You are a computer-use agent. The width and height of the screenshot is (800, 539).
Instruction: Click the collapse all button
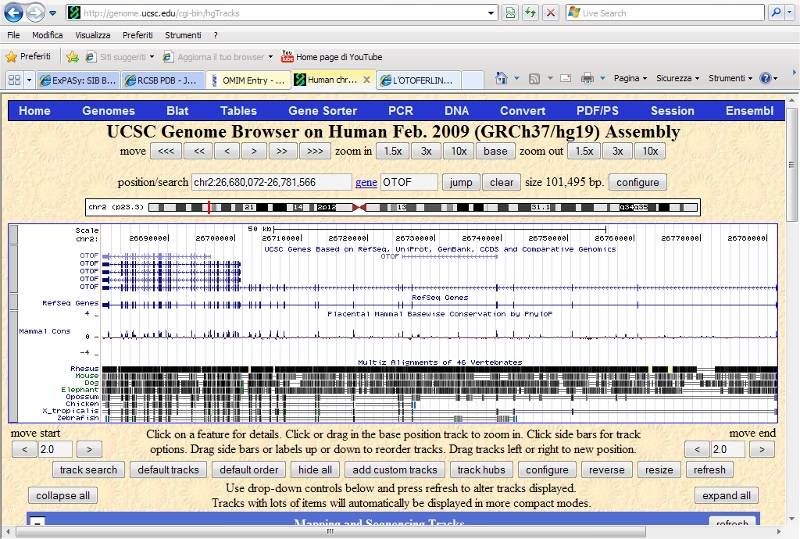click(x=63, y=496)
